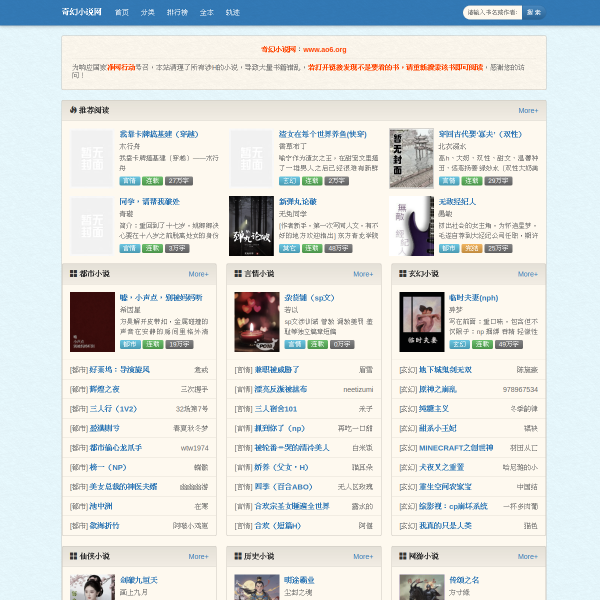Click author name neetizumi
600x600 pixels.
pos(358,390)
